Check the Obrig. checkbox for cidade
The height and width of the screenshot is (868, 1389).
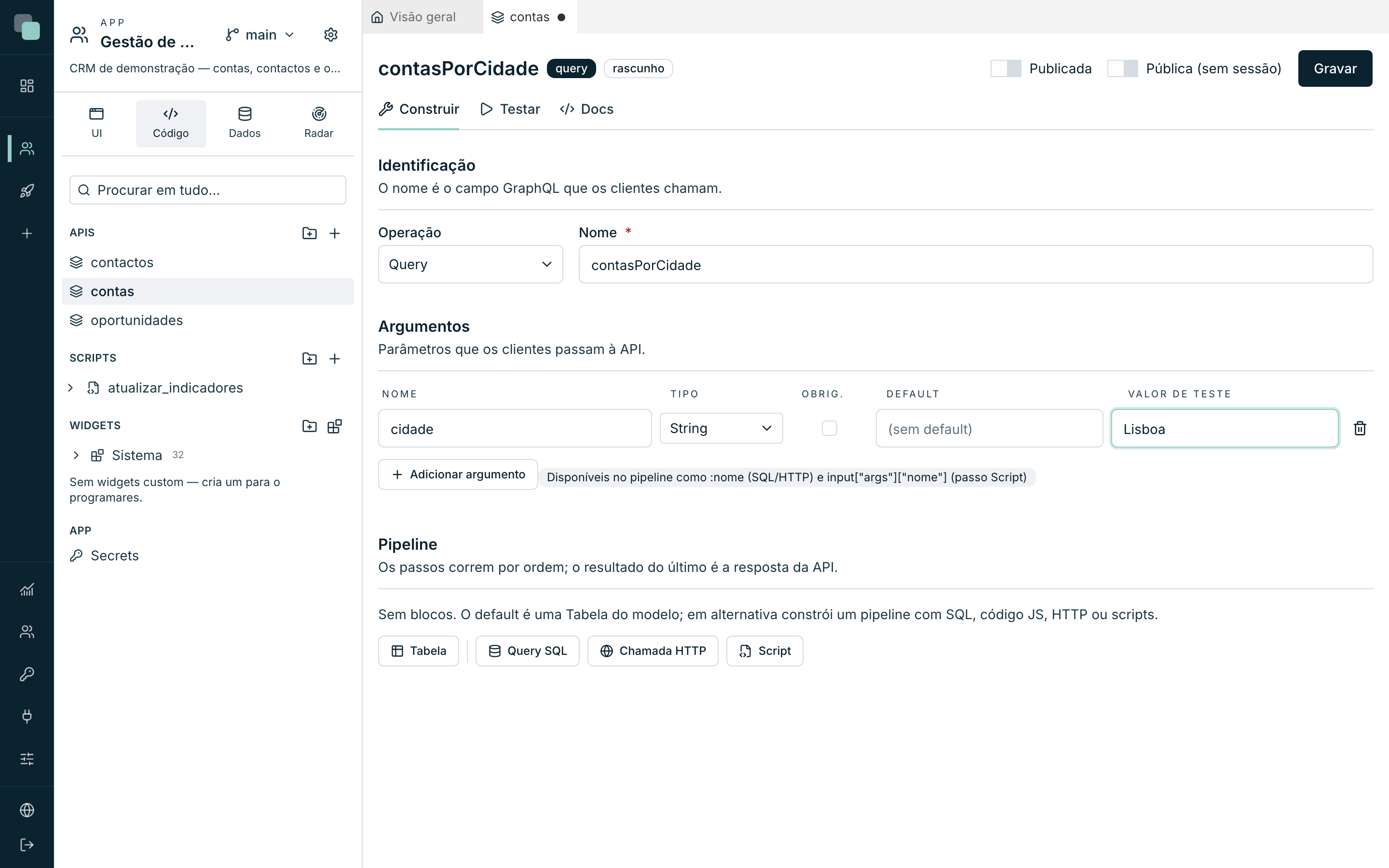tap(829, 428)
